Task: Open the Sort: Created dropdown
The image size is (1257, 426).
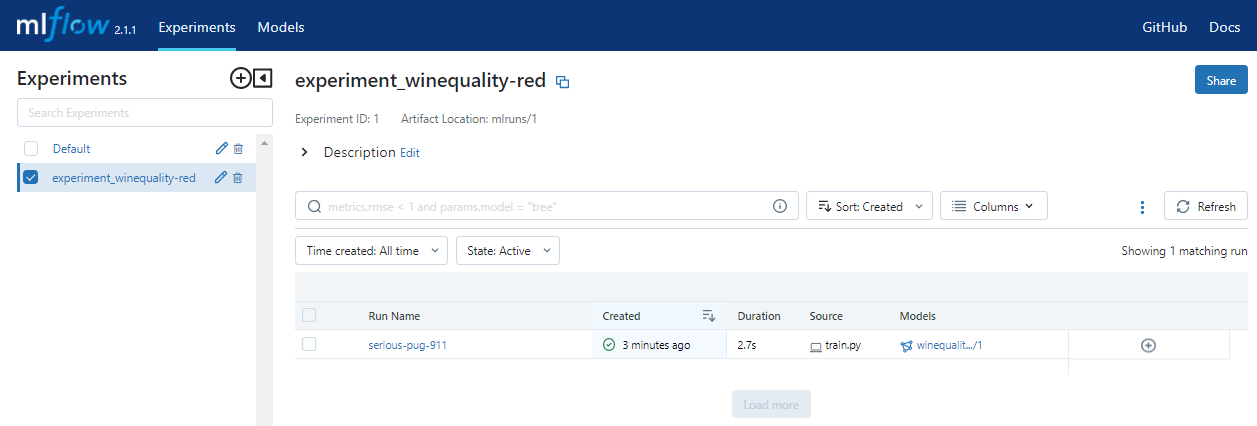Action: (869, 206)
